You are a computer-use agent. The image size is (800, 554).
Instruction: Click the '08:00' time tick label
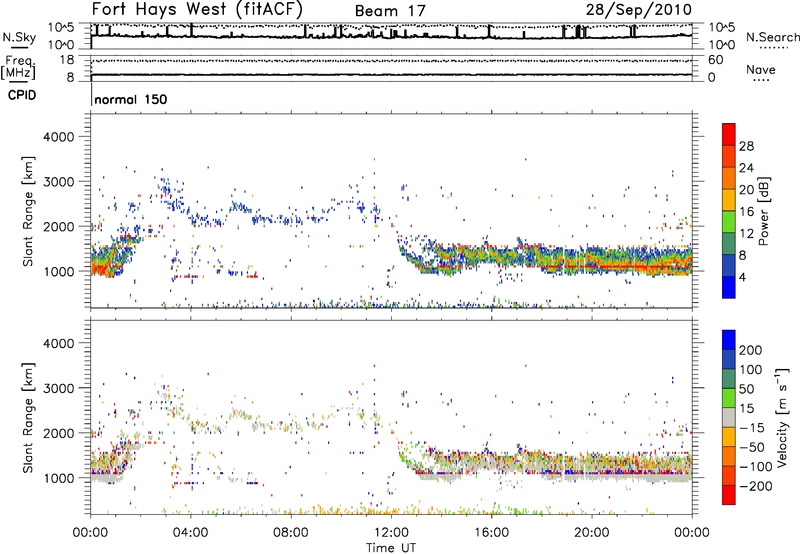291,533
